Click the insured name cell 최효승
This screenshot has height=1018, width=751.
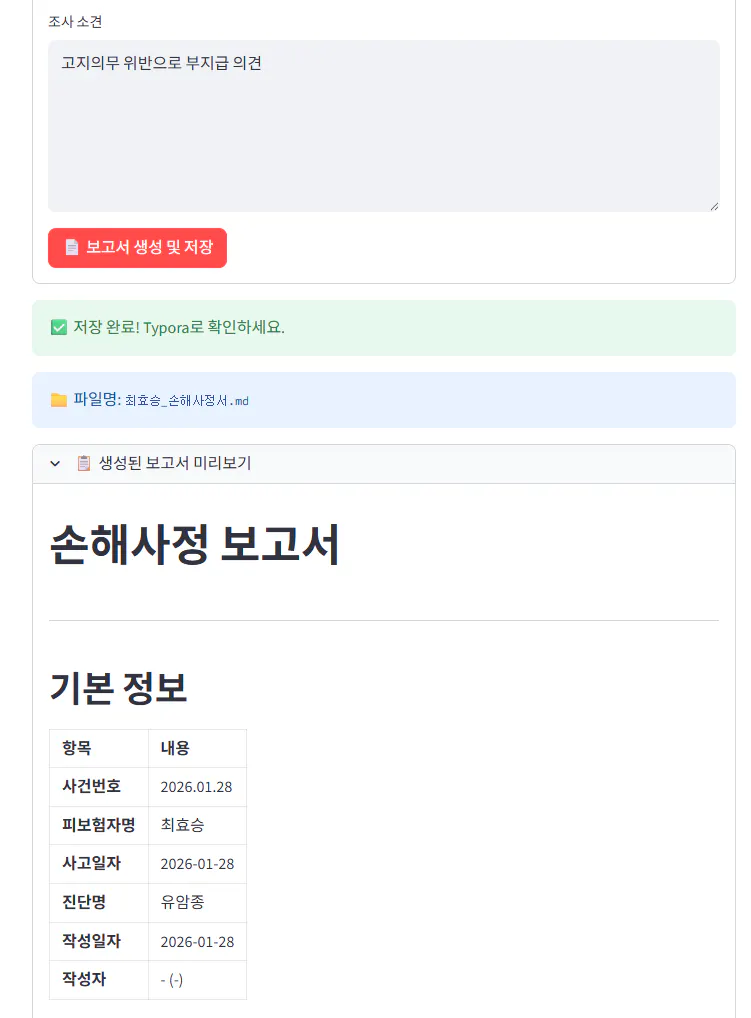[183, 825]
